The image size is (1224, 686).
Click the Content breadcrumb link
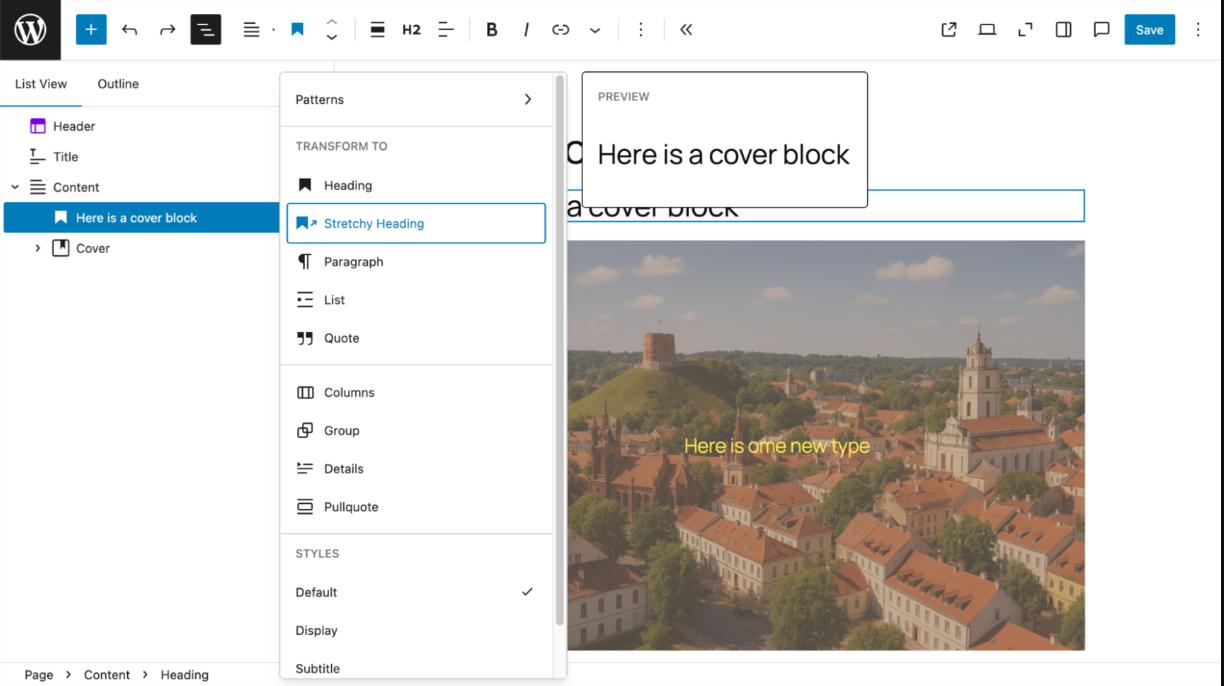(x=107, y=675)
